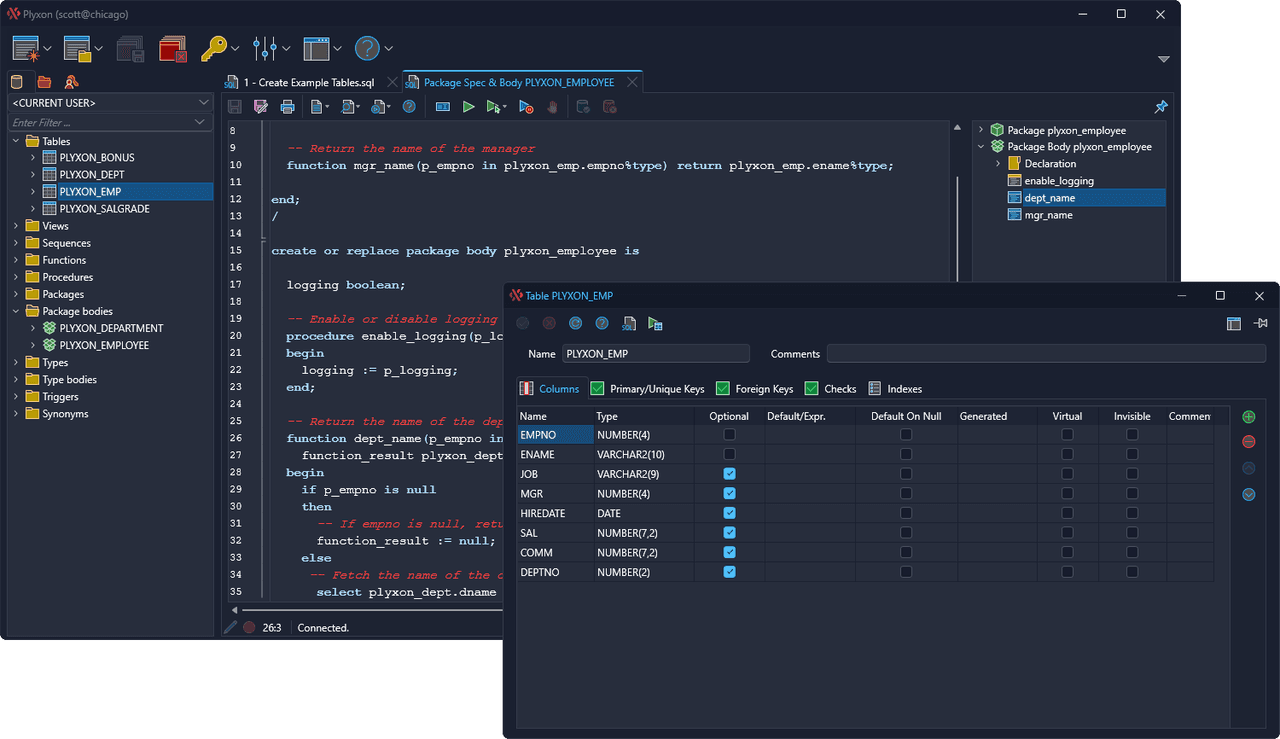The width and height of the screenshot is (1280, 739).
Task: Toggle Optional checkbox for DEPTNO
Action: coord(729,572)
